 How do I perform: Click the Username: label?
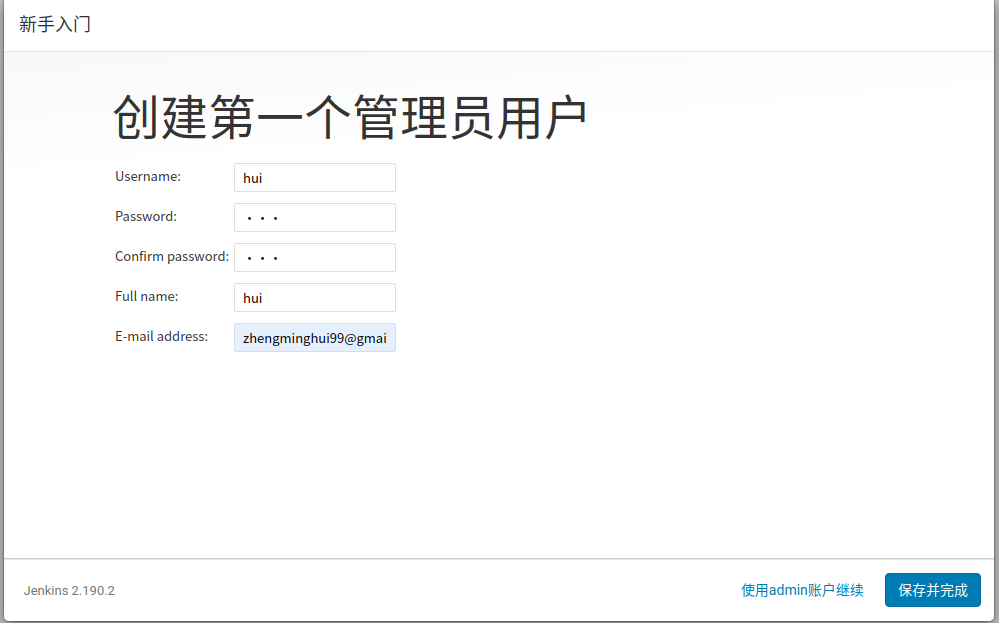tap(147, 176)
